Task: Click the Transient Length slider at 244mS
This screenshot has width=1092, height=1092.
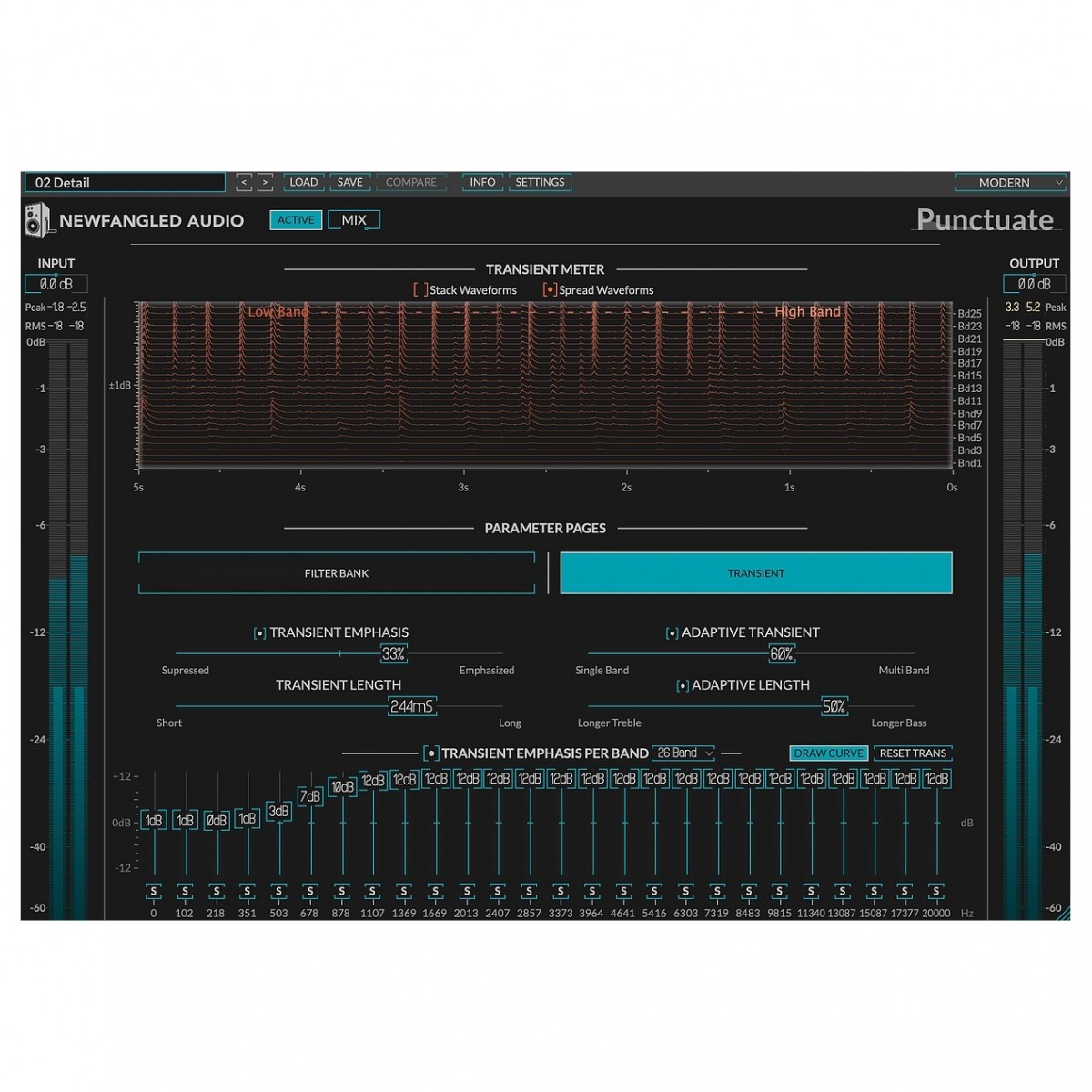Action: (x=411, y=706)
